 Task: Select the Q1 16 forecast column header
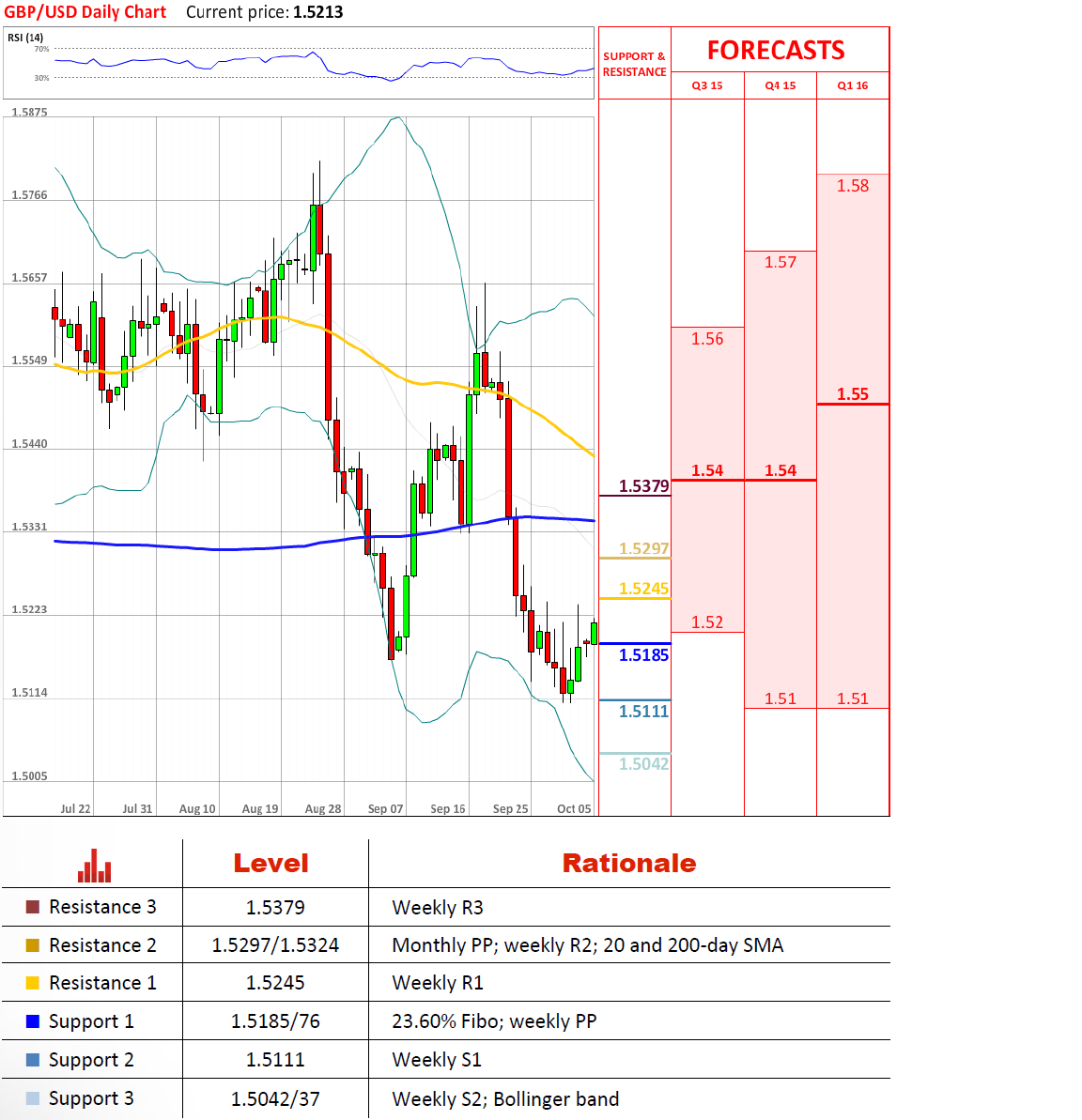point(853,85)
